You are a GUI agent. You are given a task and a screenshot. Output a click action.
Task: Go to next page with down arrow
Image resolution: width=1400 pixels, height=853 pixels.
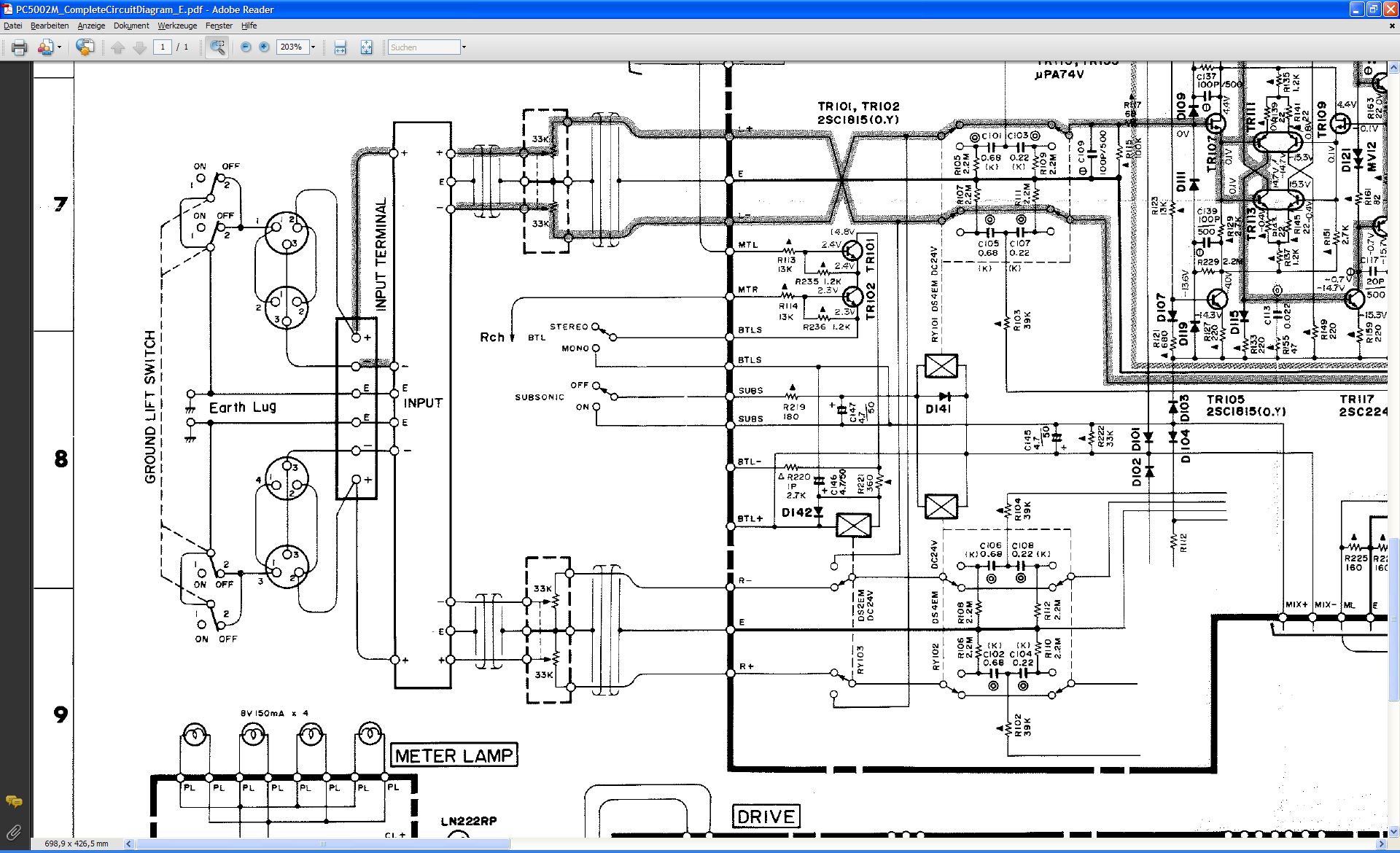[140, 47]
